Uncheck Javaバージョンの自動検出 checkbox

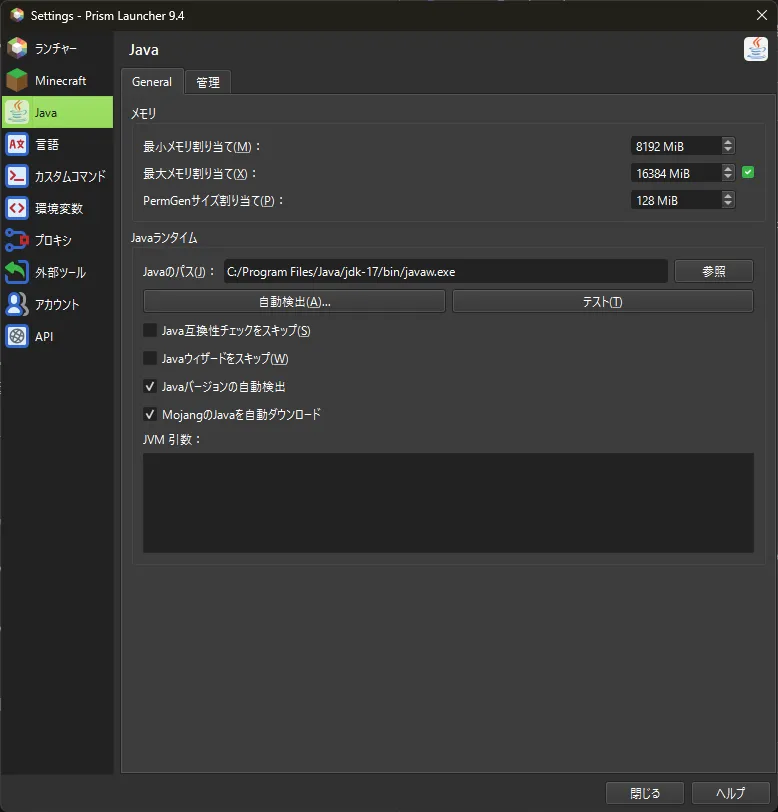150,386
